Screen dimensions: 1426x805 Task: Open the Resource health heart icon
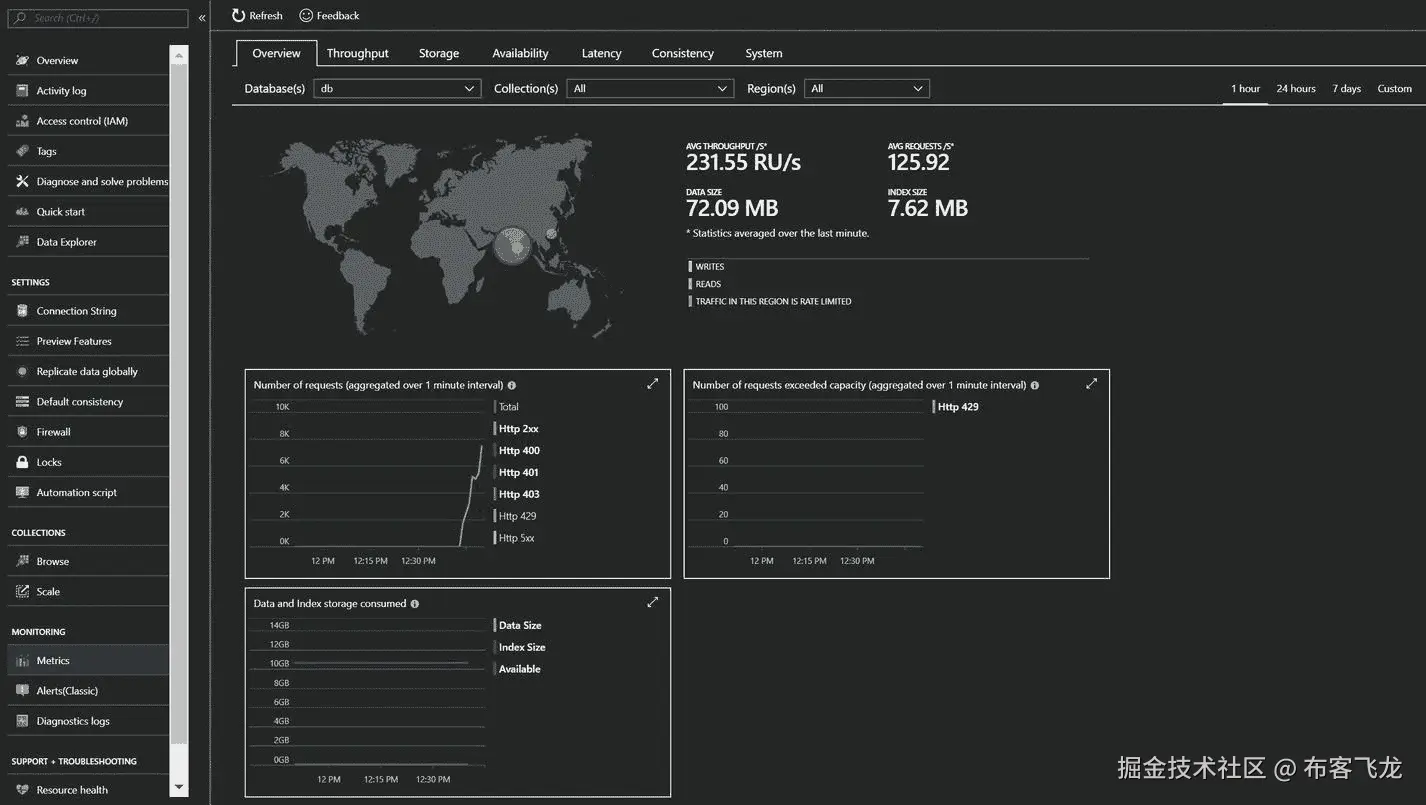[22, 790]
